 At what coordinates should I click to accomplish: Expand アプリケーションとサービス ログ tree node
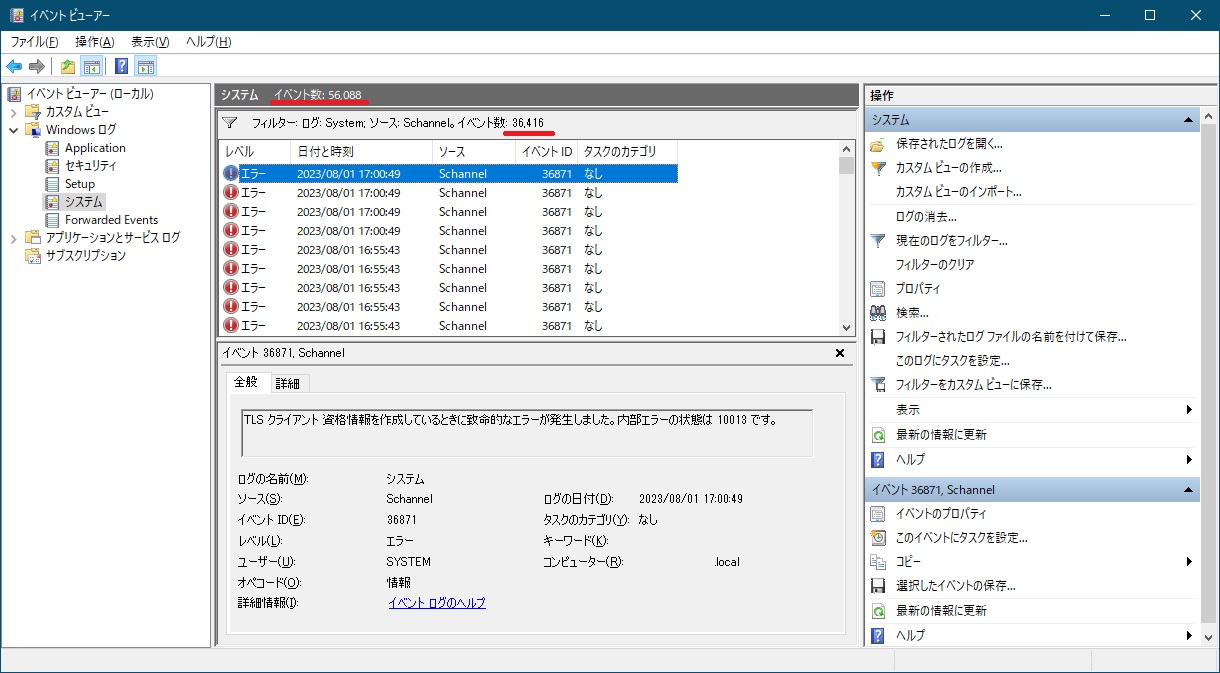tap(13, 238)
